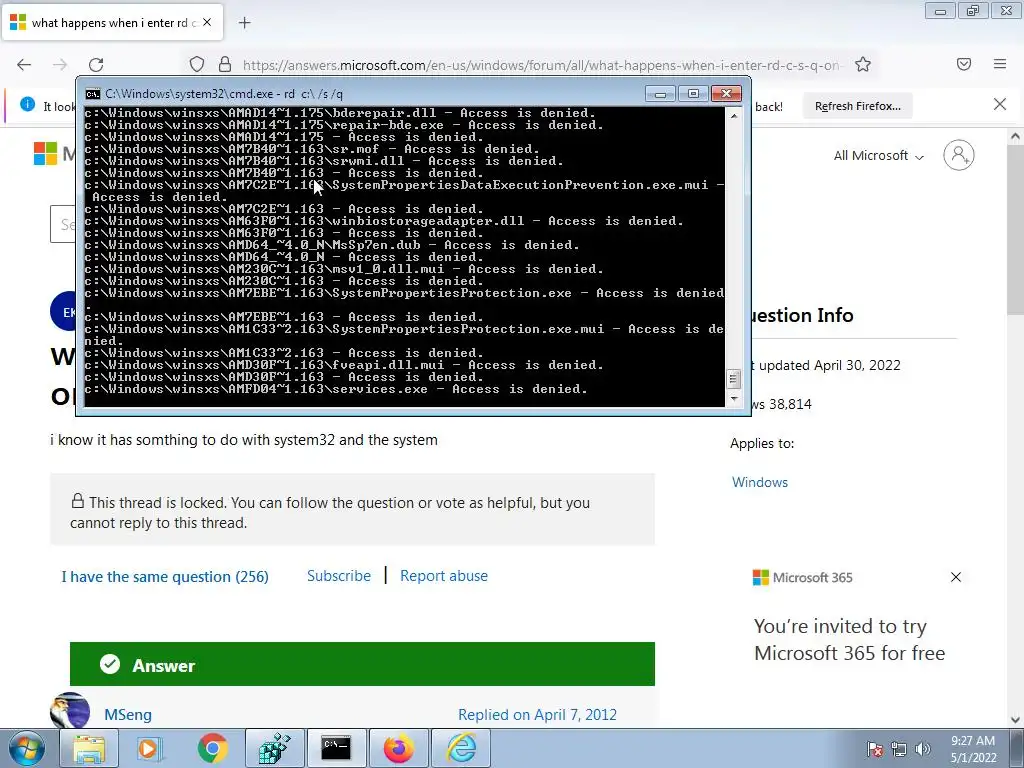The height and width of the screenshot is (768, 1024).
Task: Click the cmd window scrollbar thumb
Action: point(734,379)
